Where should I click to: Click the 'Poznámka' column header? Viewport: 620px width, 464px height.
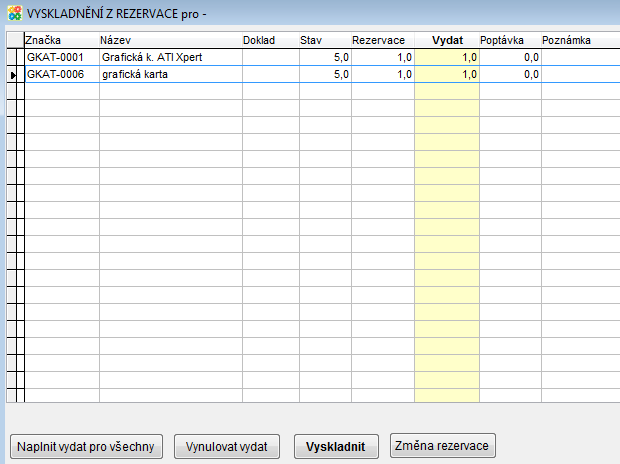click(580, 40)
